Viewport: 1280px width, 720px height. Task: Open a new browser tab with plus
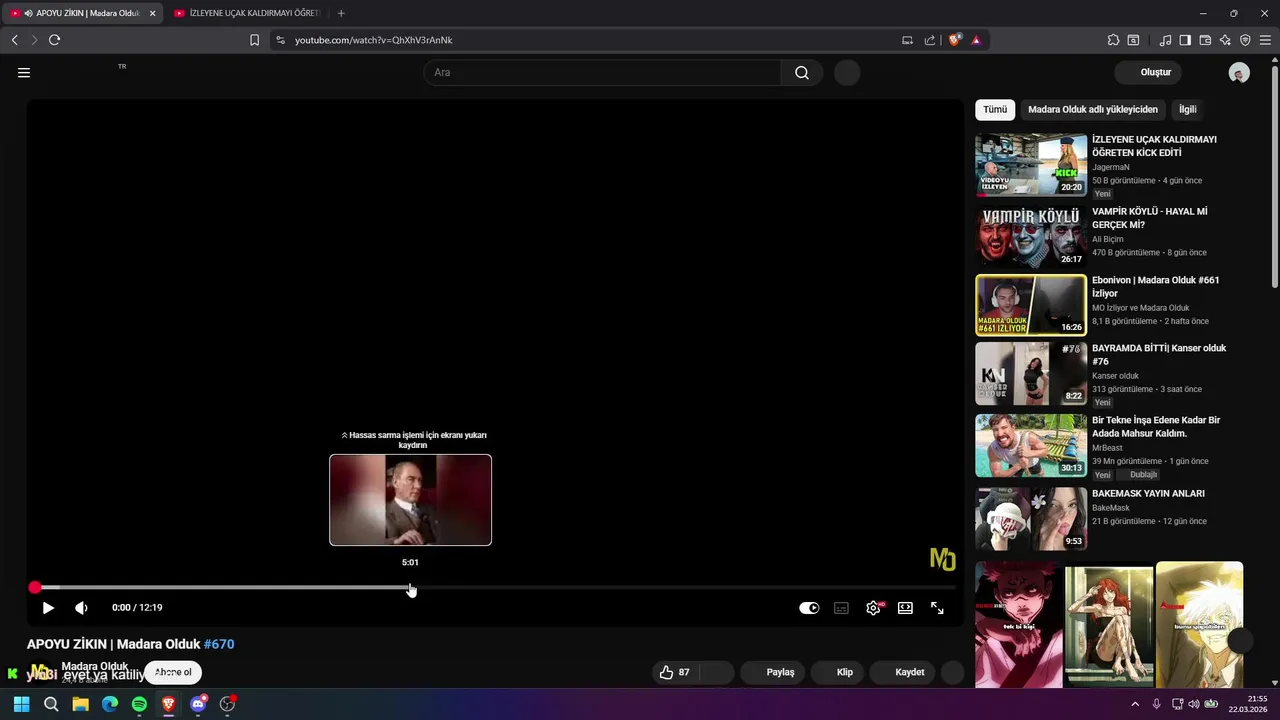[x=341, y=13]
